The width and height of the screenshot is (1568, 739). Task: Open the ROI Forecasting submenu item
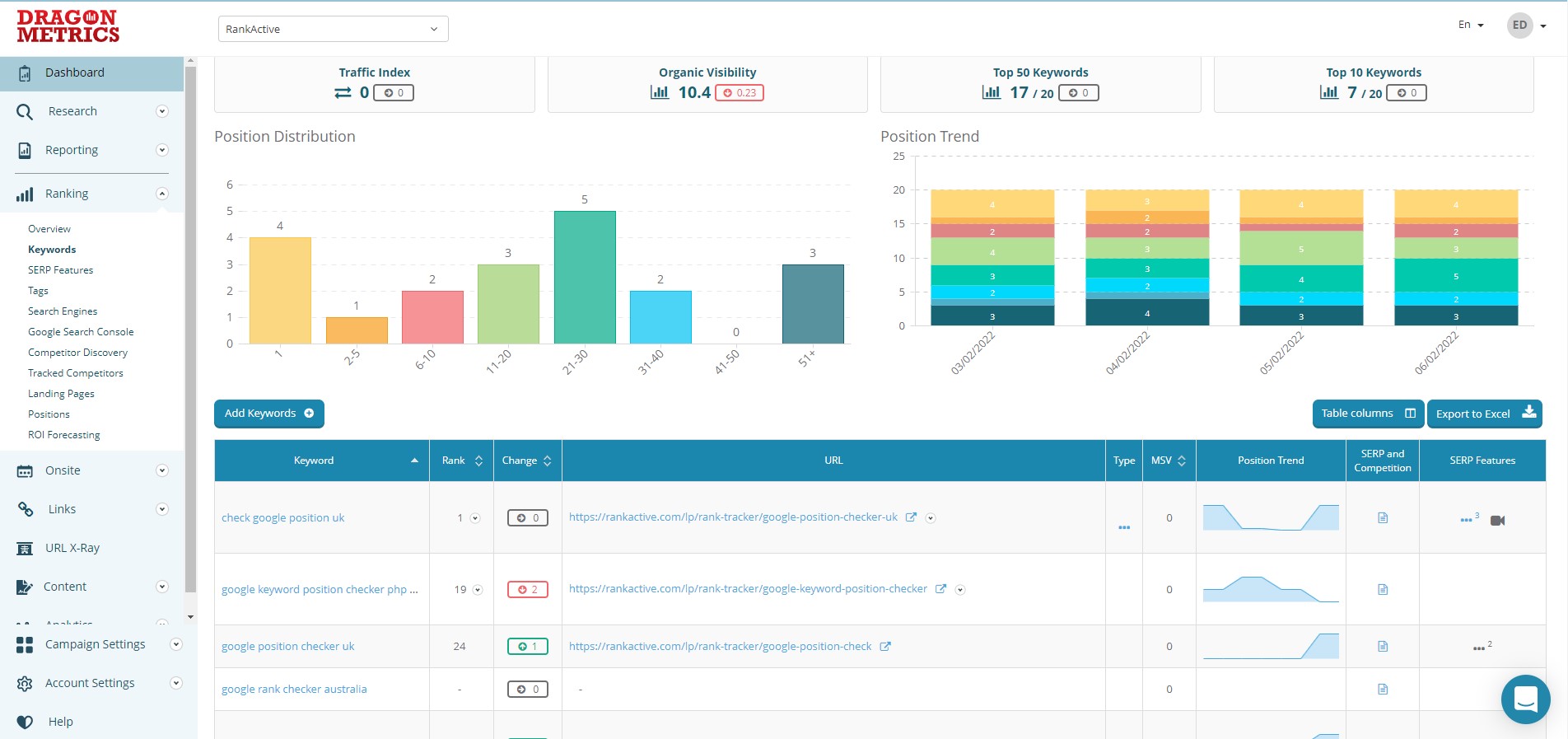[64, 435]
